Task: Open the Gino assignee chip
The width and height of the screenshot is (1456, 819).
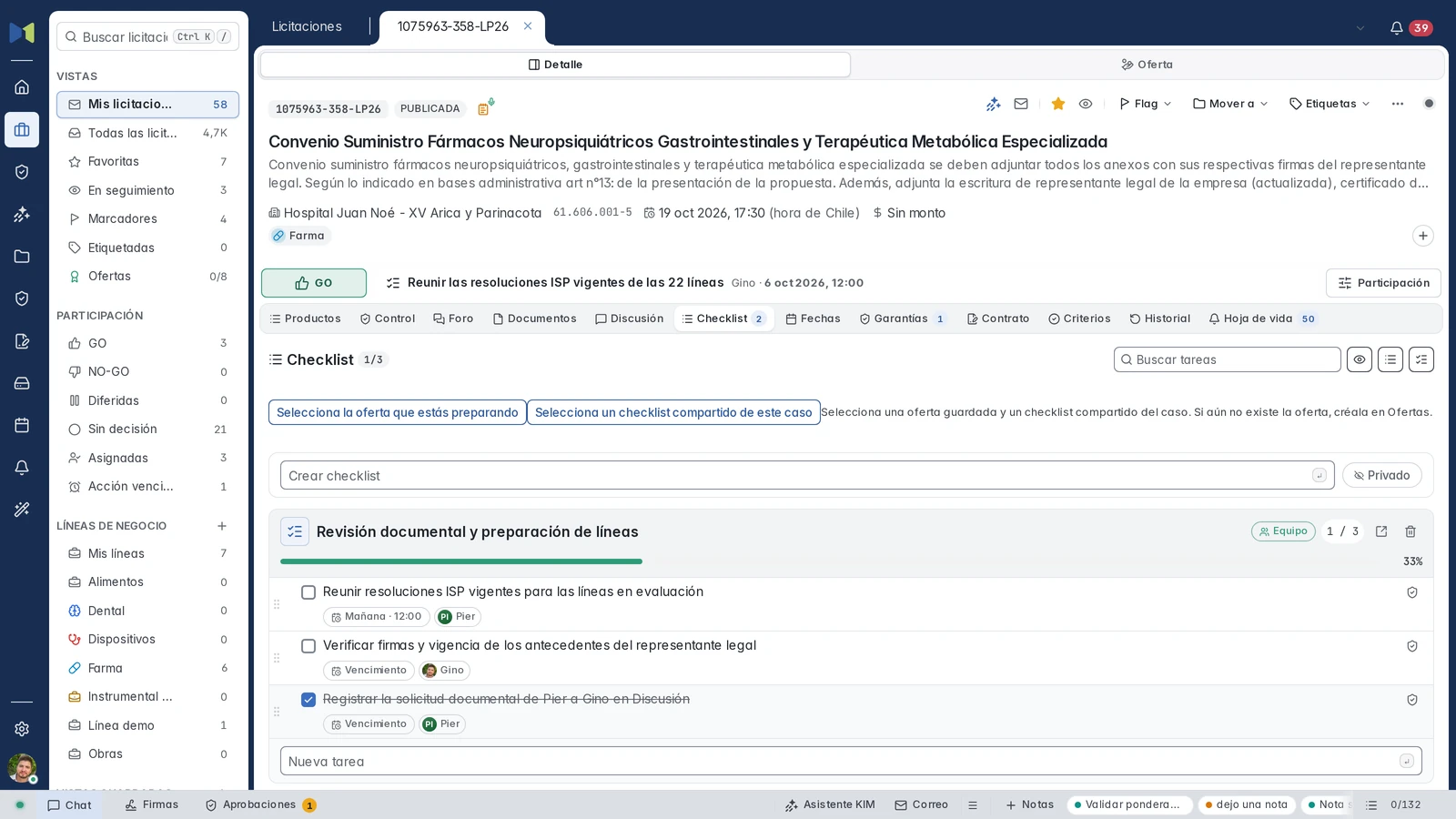Action: point(444,671)
